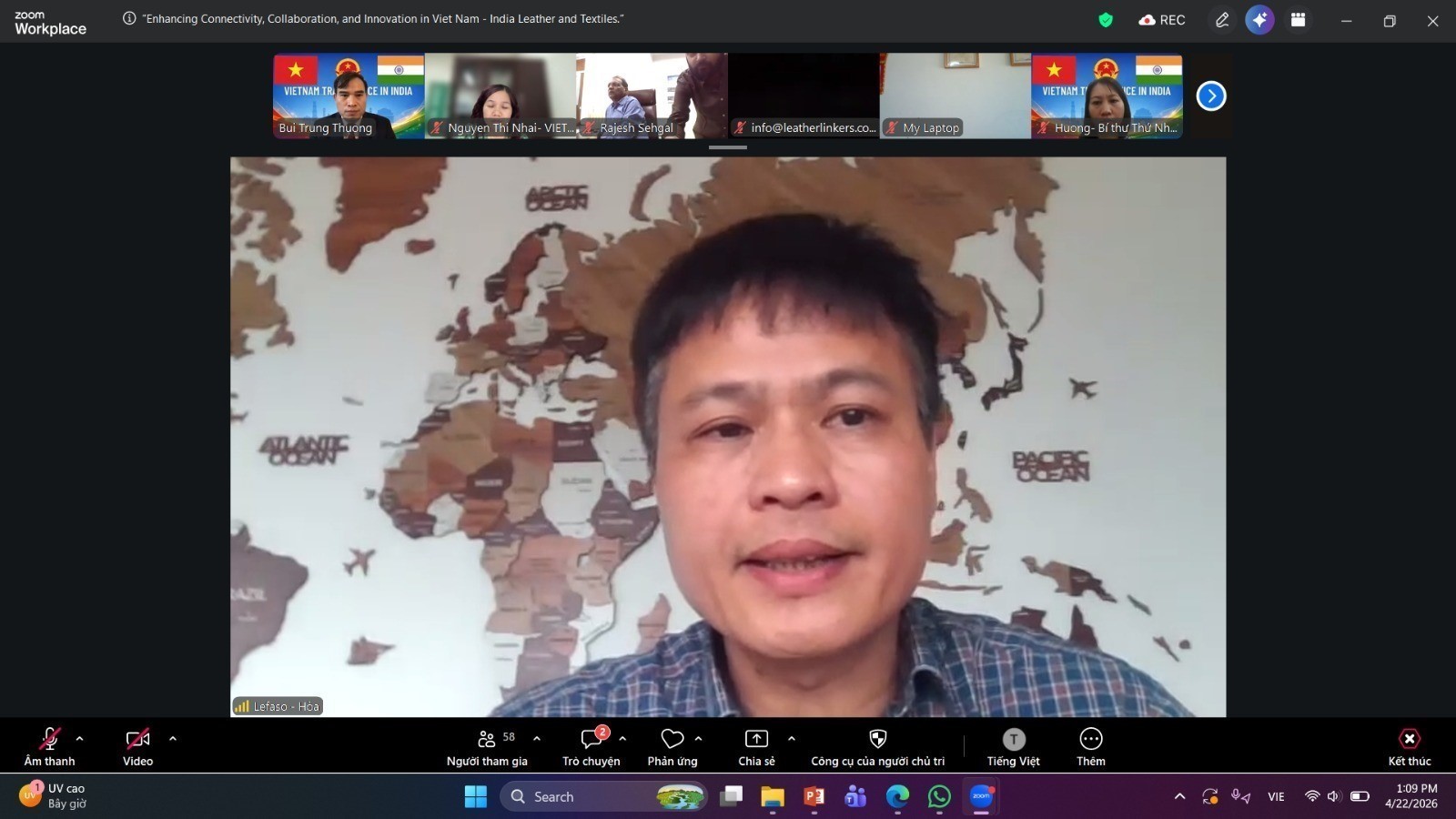
Task: Toggle the REC cloud recording indicator
Action: click(1162, 20)
